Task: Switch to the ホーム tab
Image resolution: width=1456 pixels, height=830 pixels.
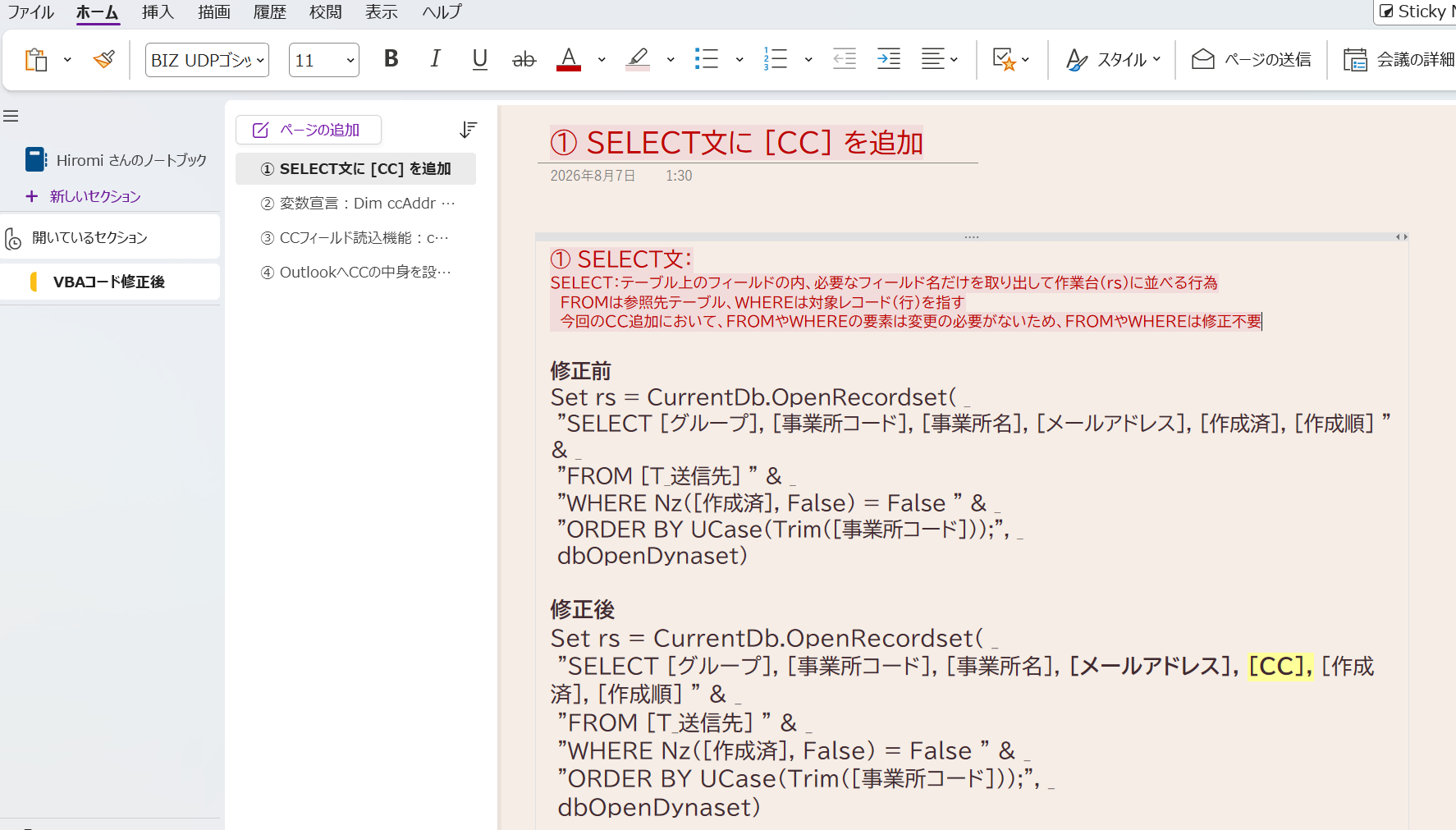Action: click(x=97, y=12)
